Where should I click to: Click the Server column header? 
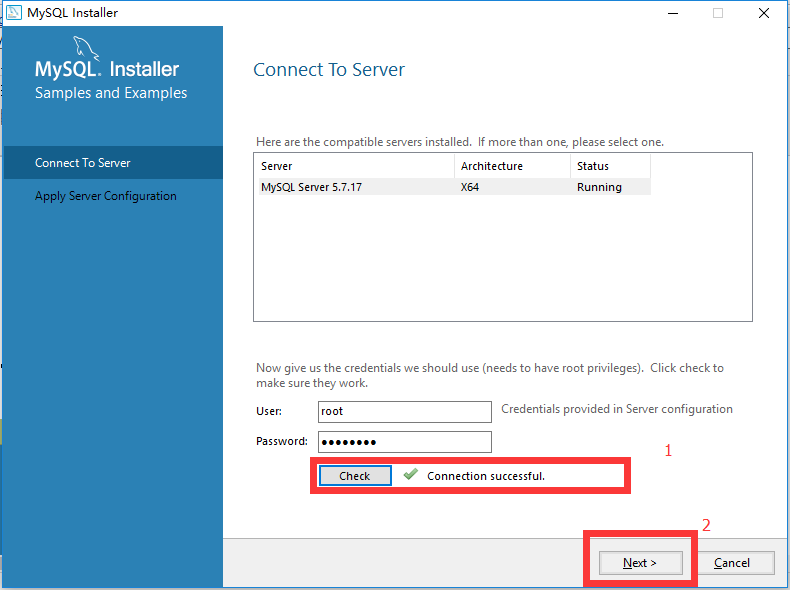(x=356, y=166)
